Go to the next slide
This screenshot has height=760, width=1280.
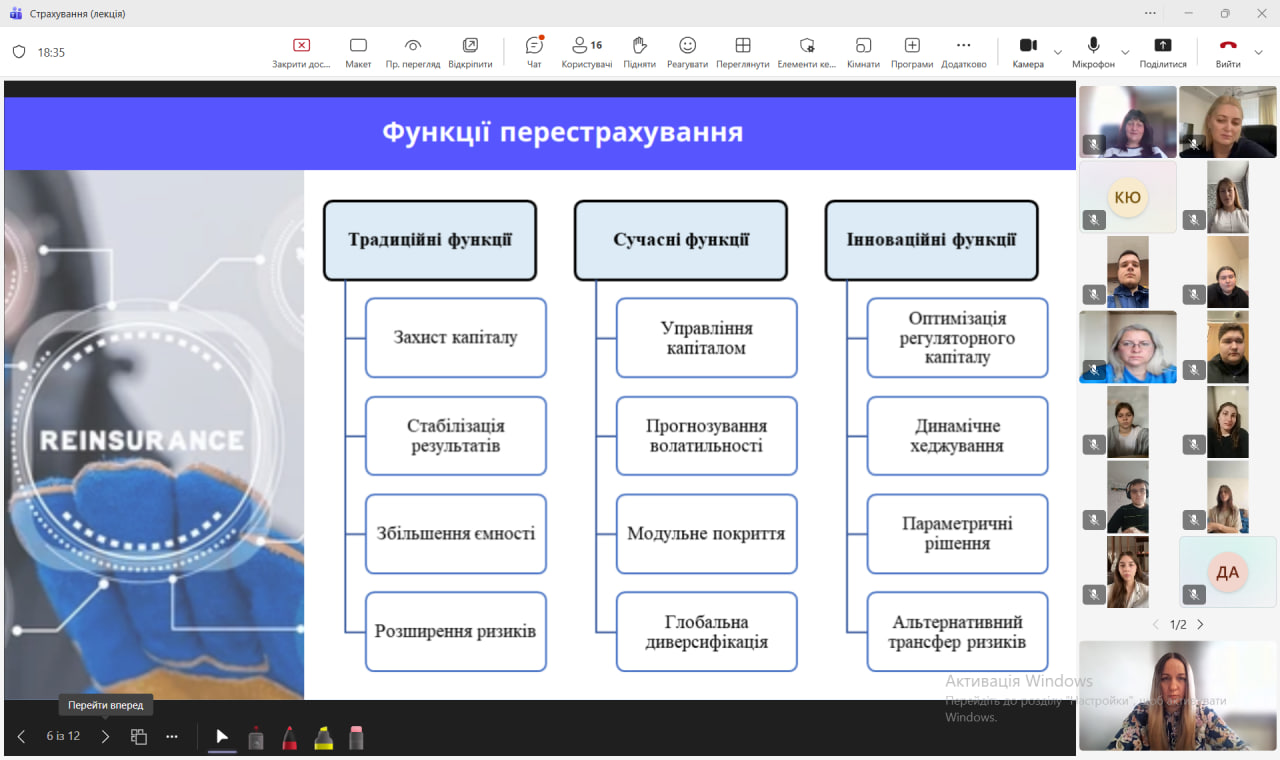click(x=105, y=737)
